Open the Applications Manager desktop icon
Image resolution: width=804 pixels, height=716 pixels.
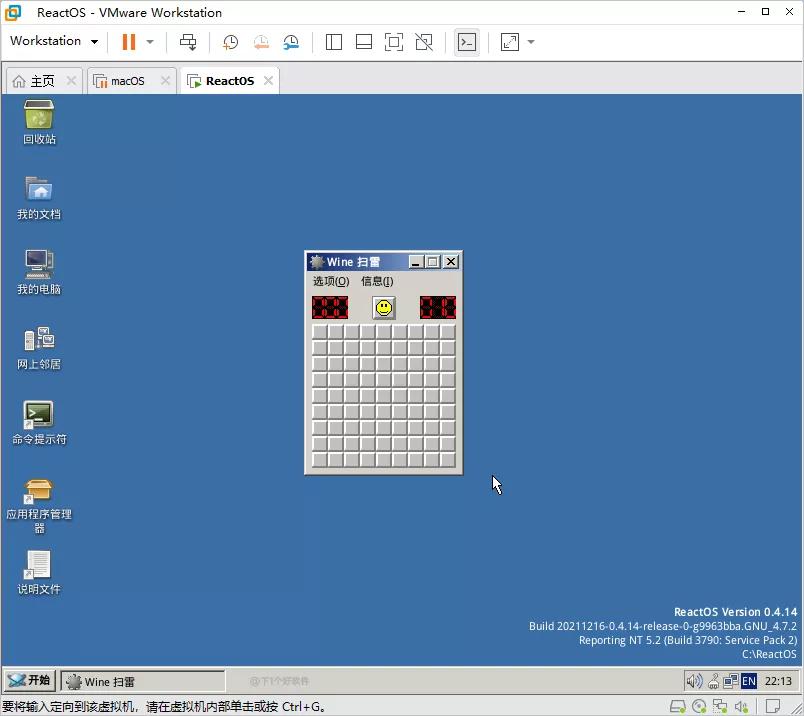pyautogui.click(x=39, y=496)
